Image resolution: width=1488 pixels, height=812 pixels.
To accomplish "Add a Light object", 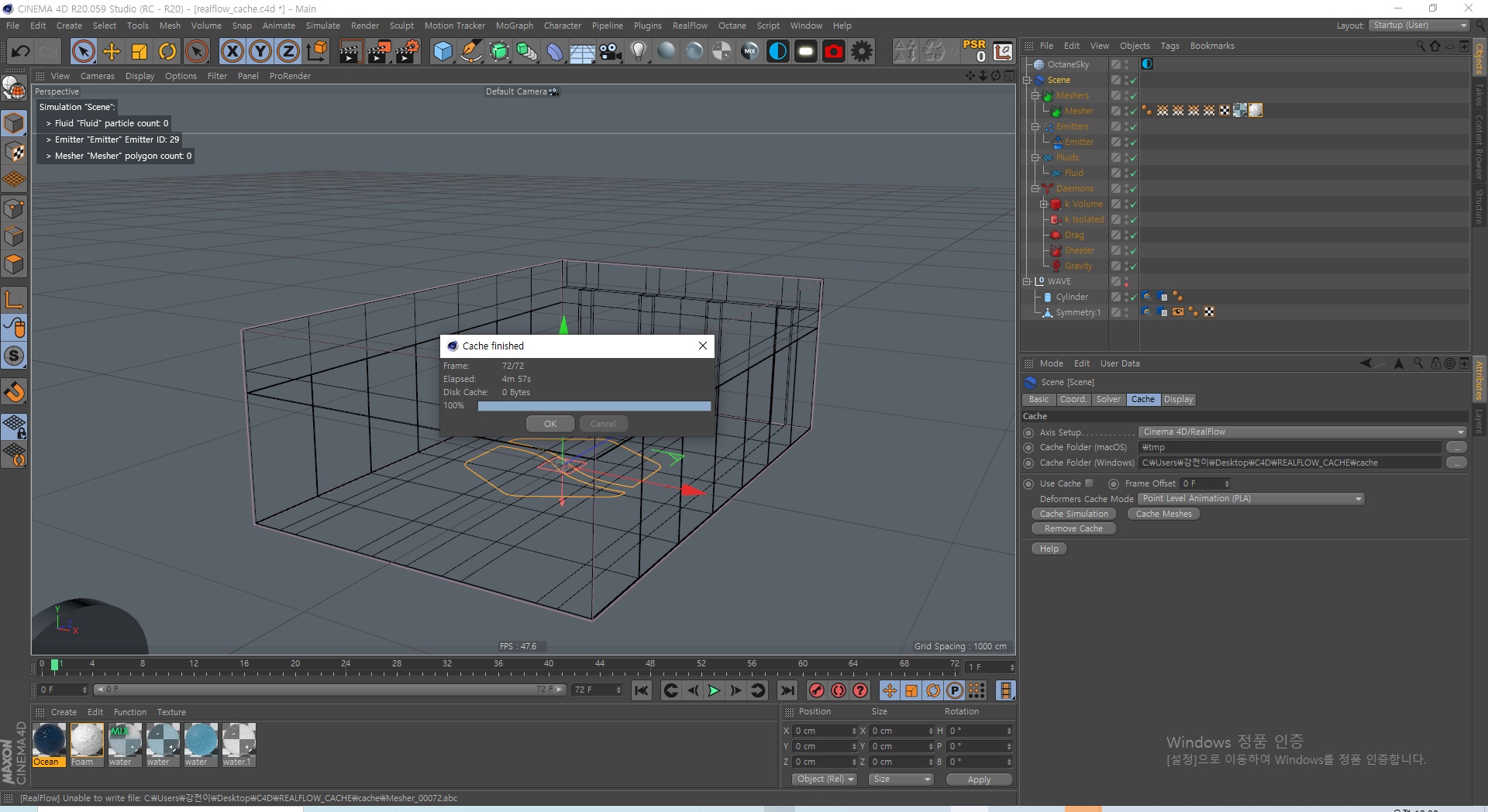I will pyautogui.click(x=639, y=52).
